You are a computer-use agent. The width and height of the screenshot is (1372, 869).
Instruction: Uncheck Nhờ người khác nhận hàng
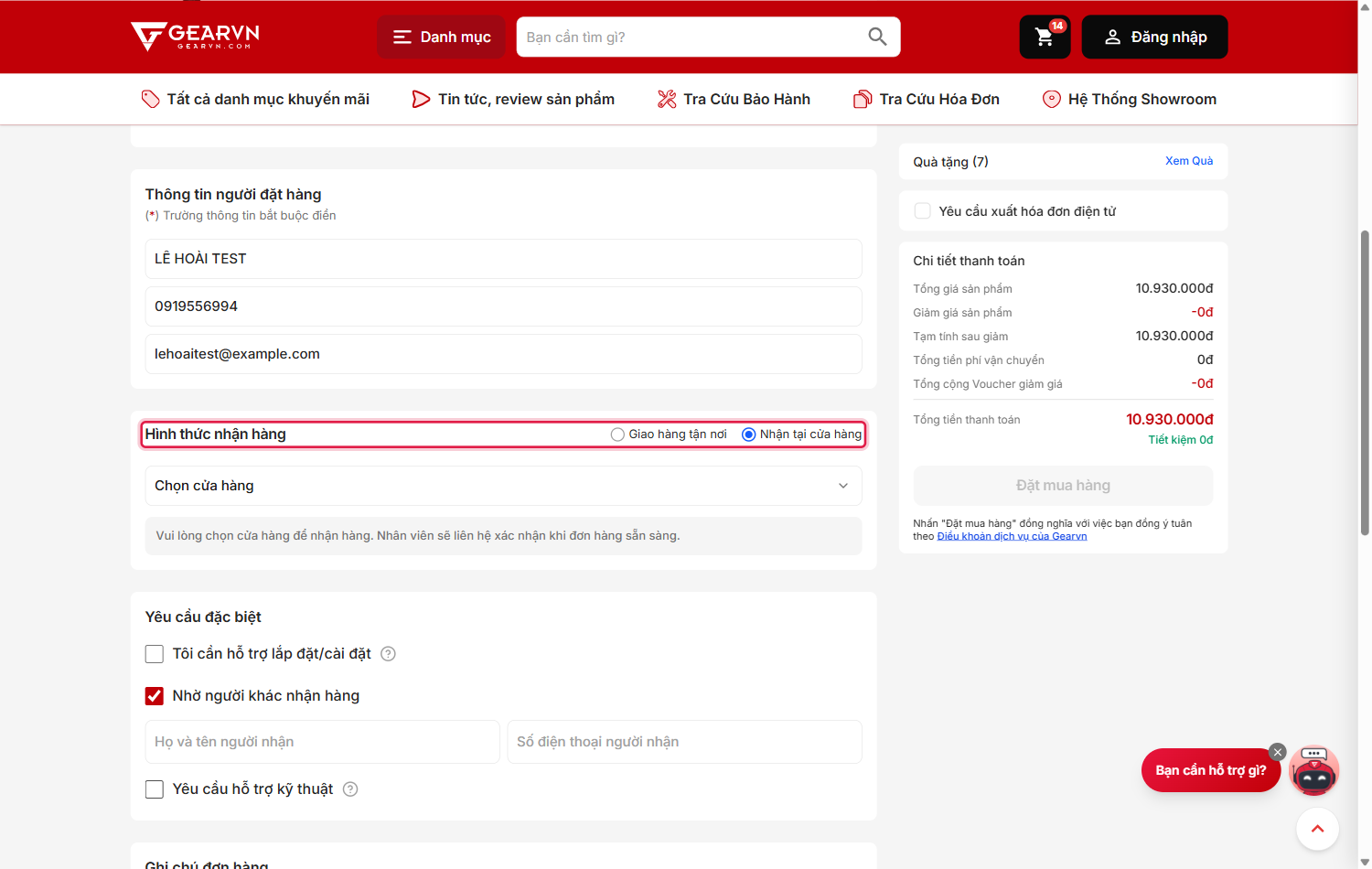tap(155, 696)
